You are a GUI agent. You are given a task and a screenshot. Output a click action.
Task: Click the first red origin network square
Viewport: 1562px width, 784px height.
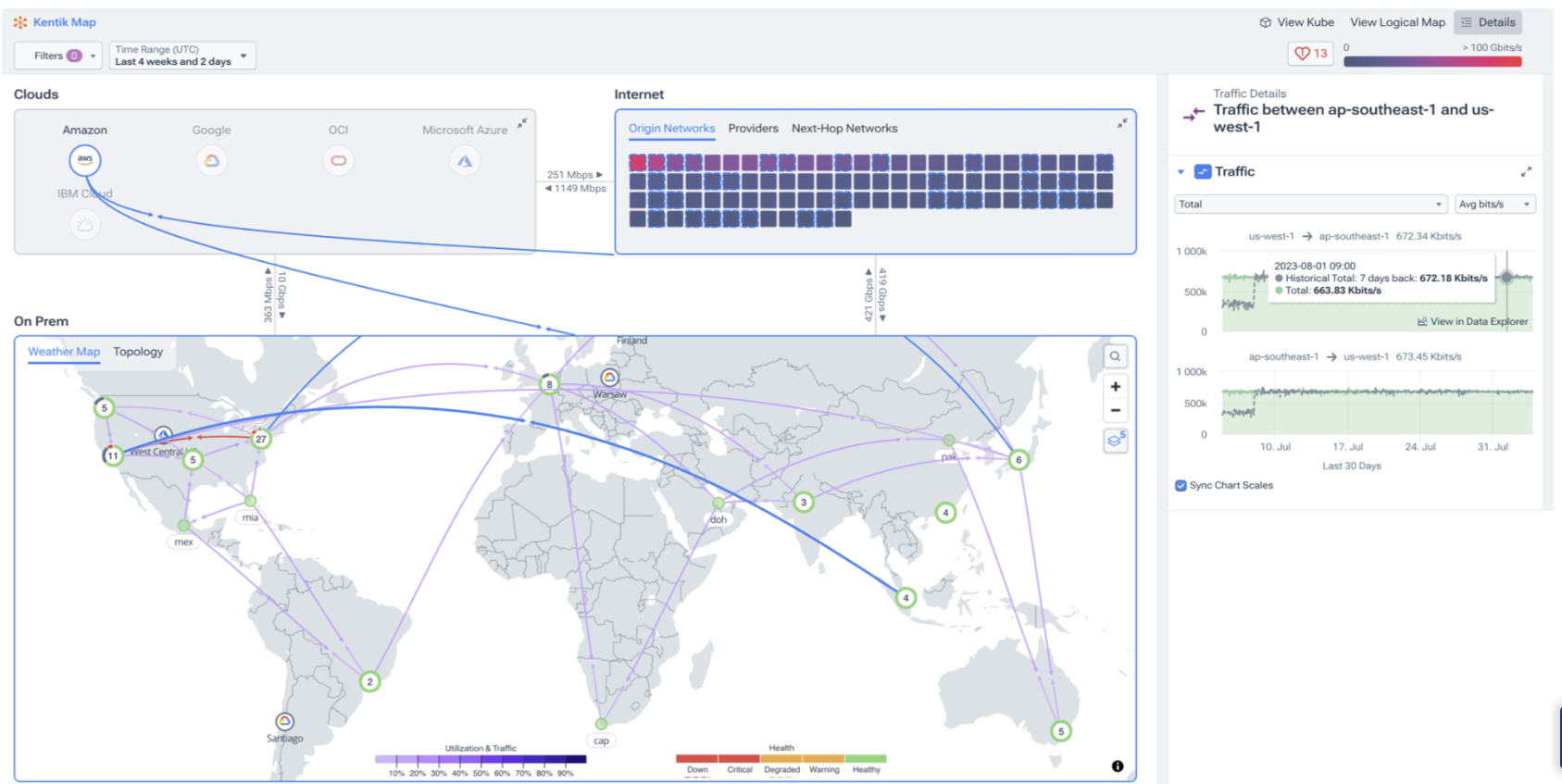coord(637,163)
